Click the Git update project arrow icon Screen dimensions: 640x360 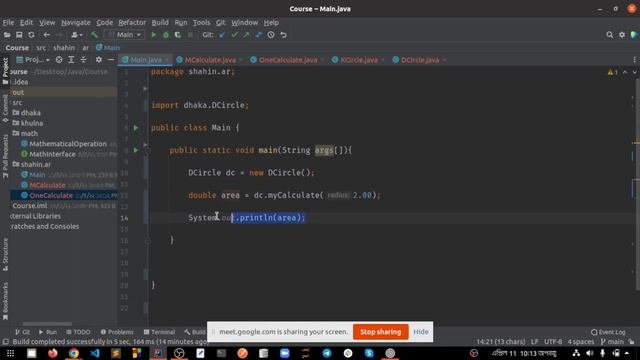click(222, 35)
